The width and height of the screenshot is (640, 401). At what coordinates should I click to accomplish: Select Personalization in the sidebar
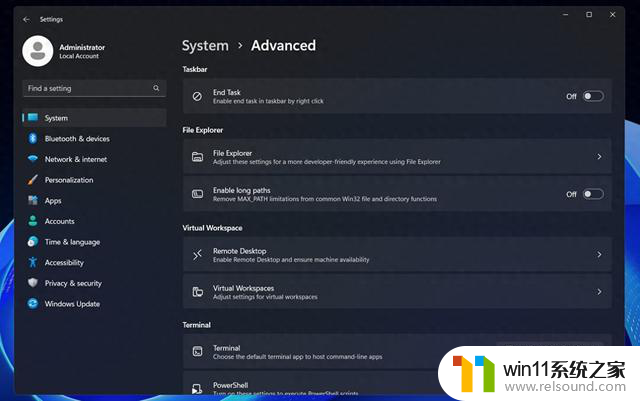click(94, 180)
